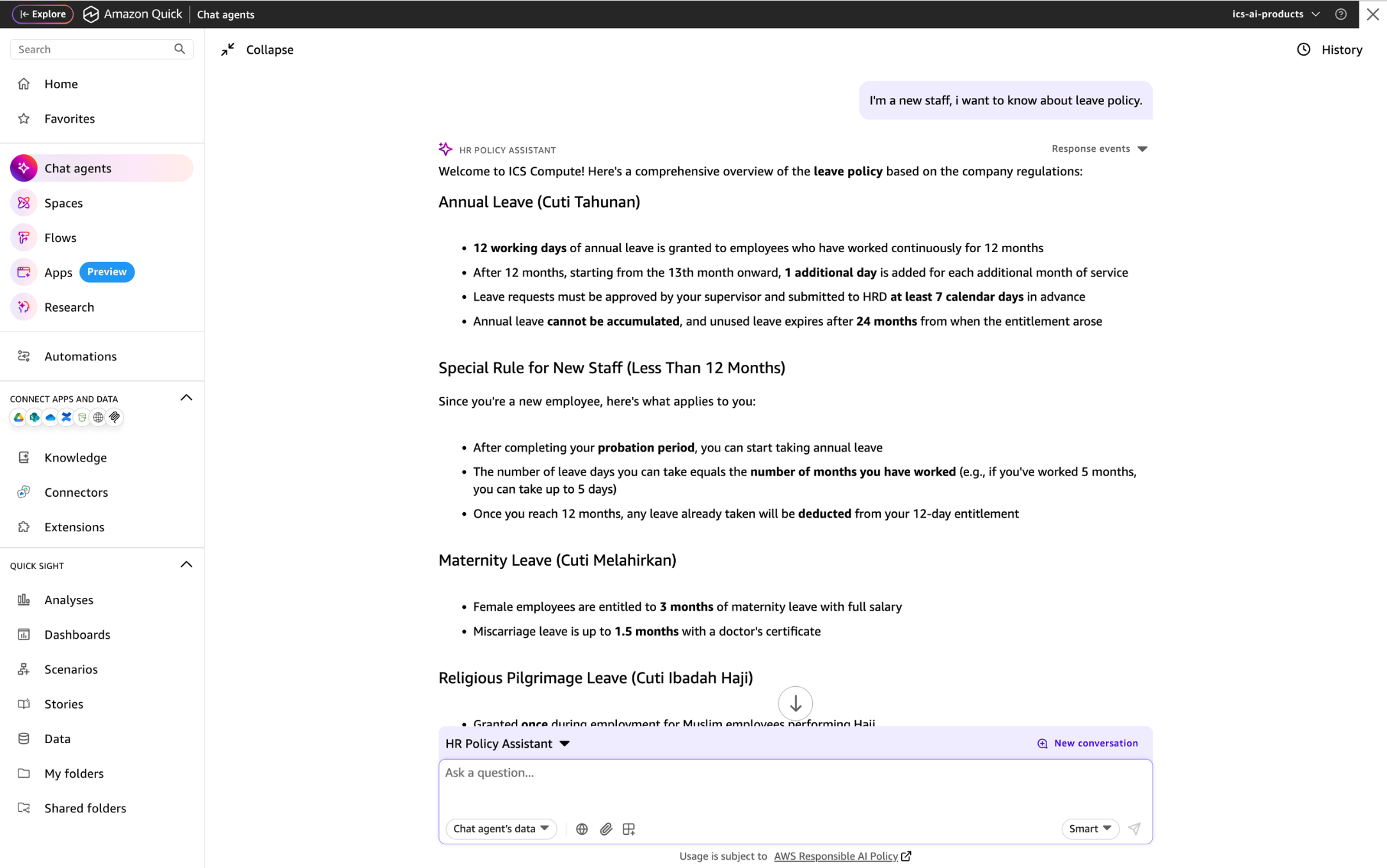Click the My folders icon

(x=24, y=773)
